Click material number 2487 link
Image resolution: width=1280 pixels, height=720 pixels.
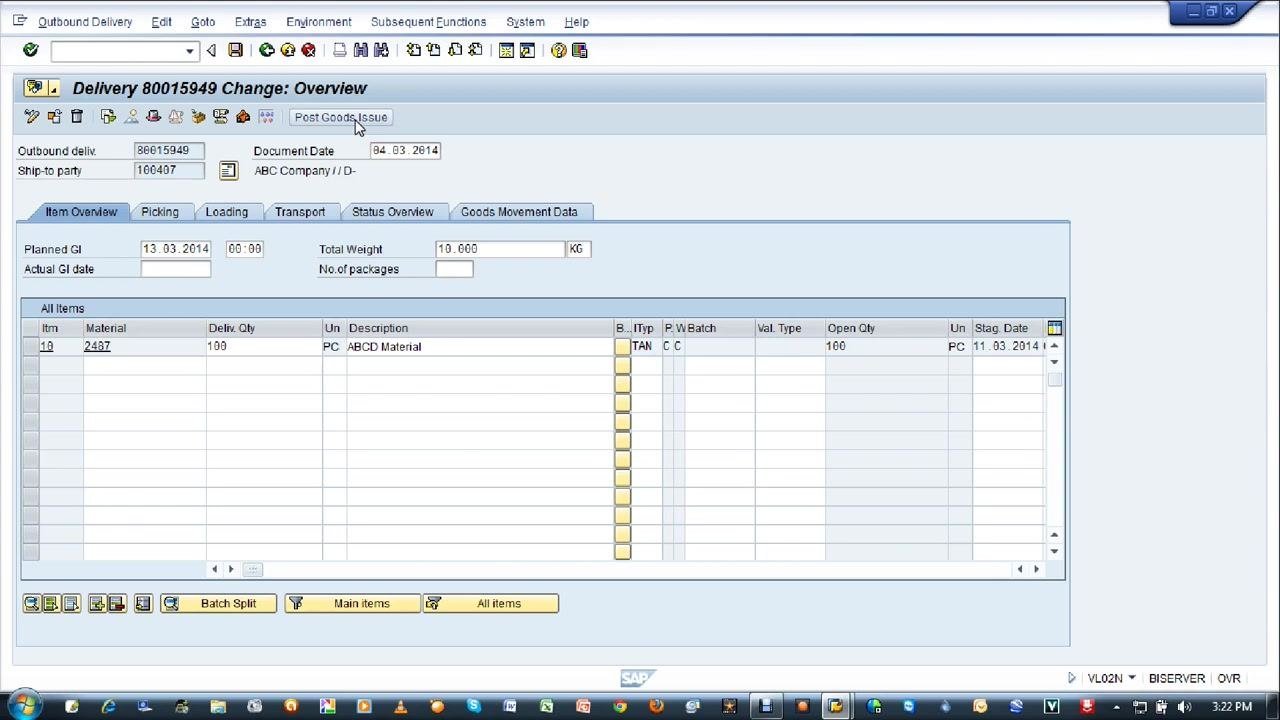click(x=97, y=346)
